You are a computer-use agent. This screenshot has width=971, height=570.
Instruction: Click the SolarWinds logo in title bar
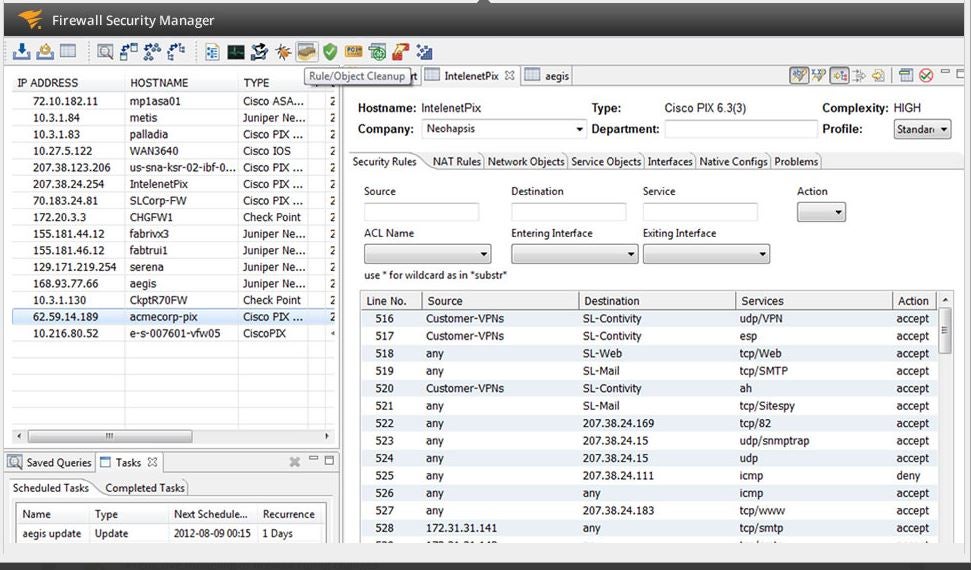click(30, 19)
